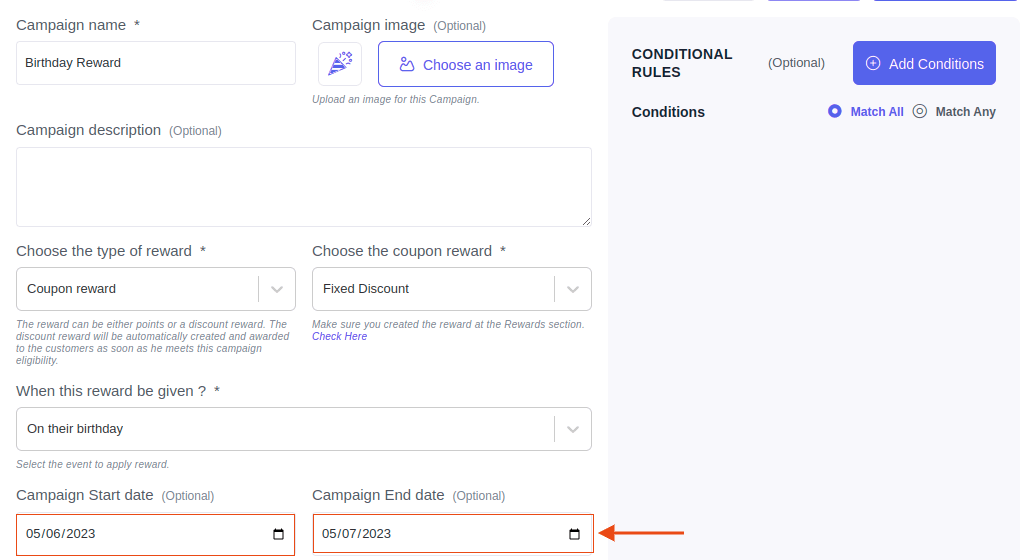Image resolution: width=1031 pixels, height=560 pixels.
Task: Click the picture icon in Choose an image
Action: [407, 64]
